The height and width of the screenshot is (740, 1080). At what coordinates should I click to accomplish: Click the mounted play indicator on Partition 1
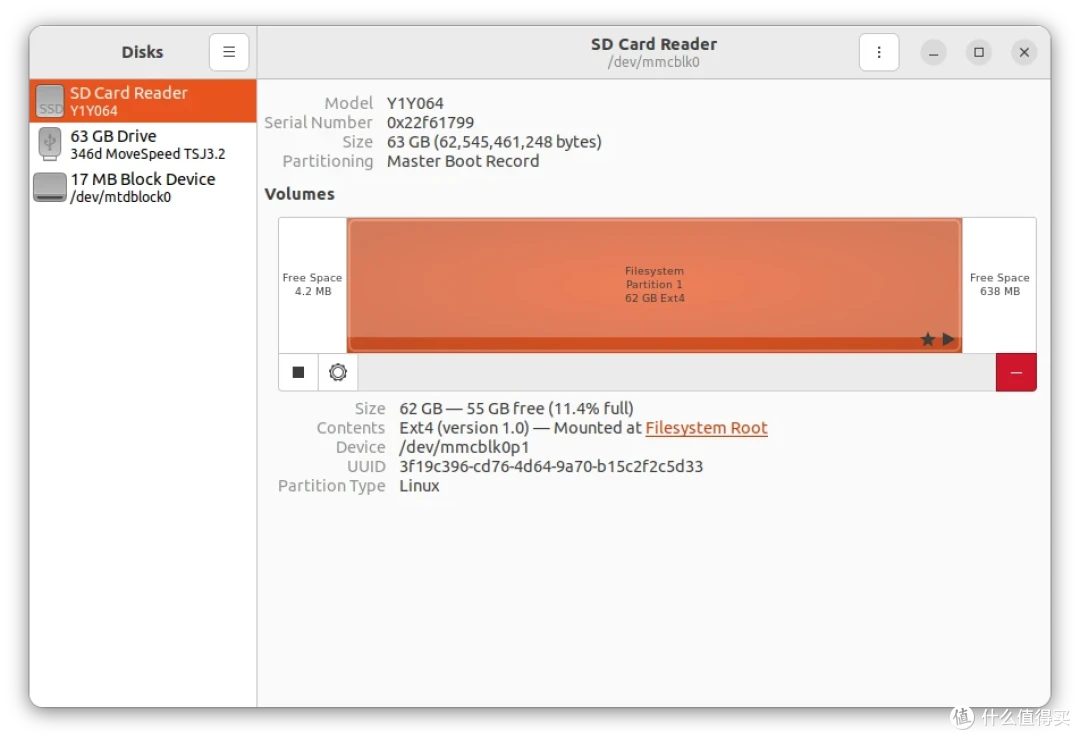[948, 339]
